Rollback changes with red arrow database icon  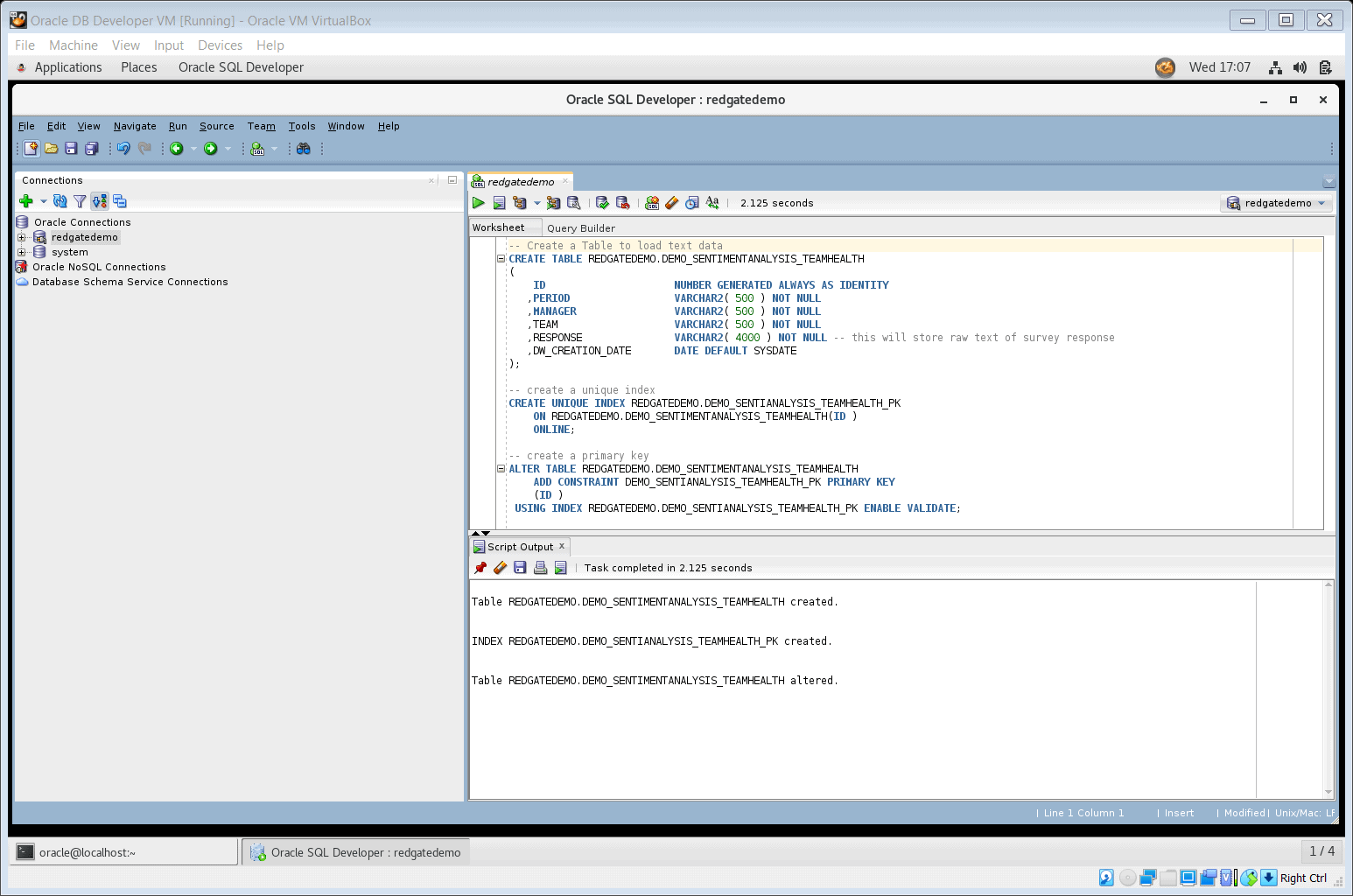[x=623, y=203]
